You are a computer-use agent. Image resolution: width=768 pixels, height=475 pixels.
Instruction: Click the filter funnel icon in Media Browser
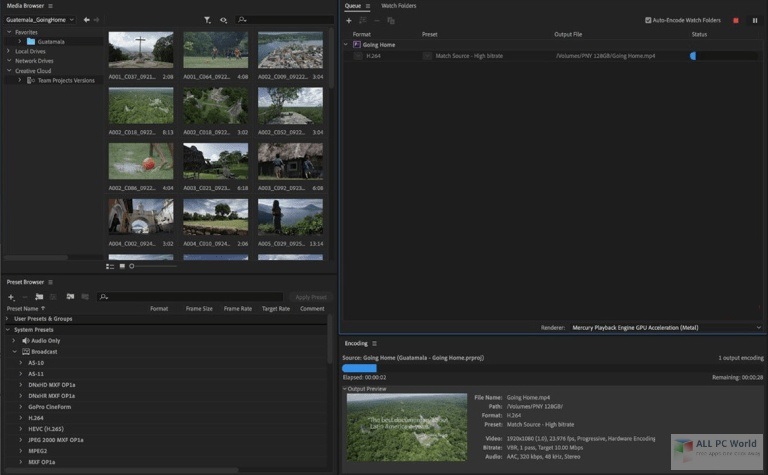207,19
